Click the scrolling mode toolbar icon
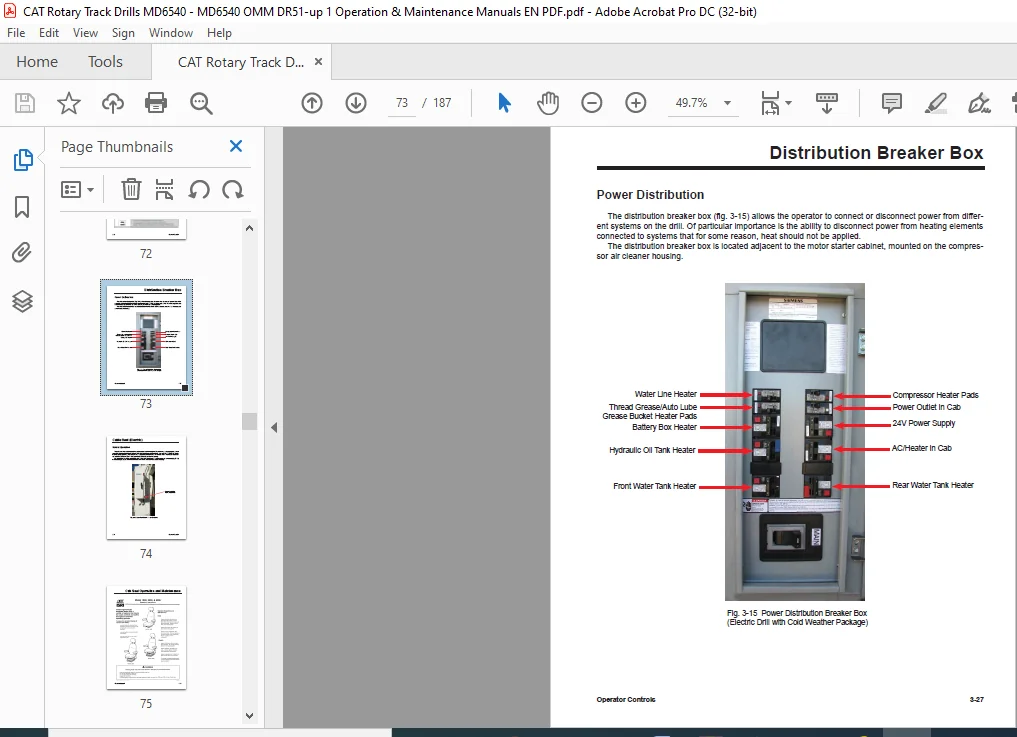This screenshot has height=737, width=1017. click(826, 103)
